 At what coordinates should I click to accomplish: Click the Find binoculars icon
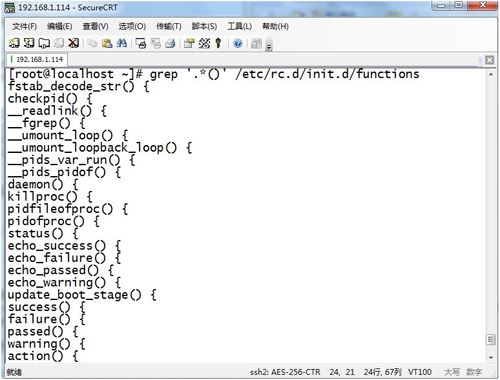pos(122,43)
